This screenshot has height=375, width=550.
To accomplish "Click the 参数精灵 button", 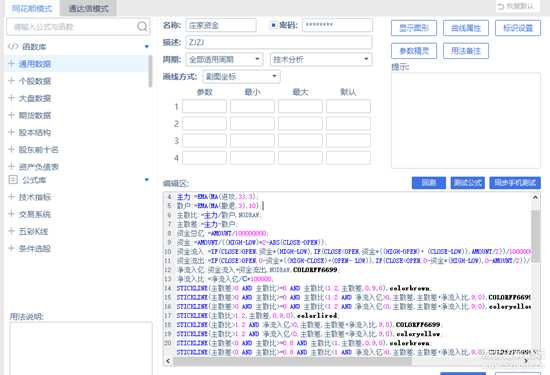I will (x=414, y=51).
